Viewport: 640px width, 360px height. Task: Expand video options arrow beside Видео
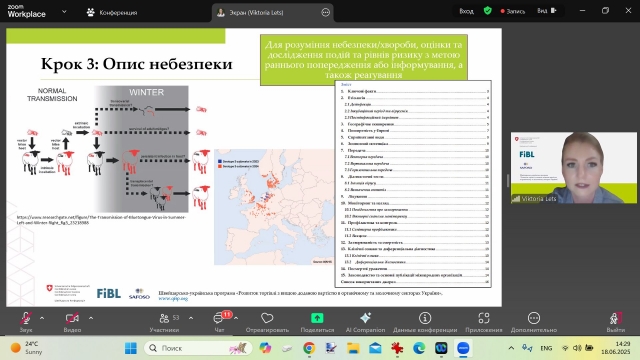(91, 318)
